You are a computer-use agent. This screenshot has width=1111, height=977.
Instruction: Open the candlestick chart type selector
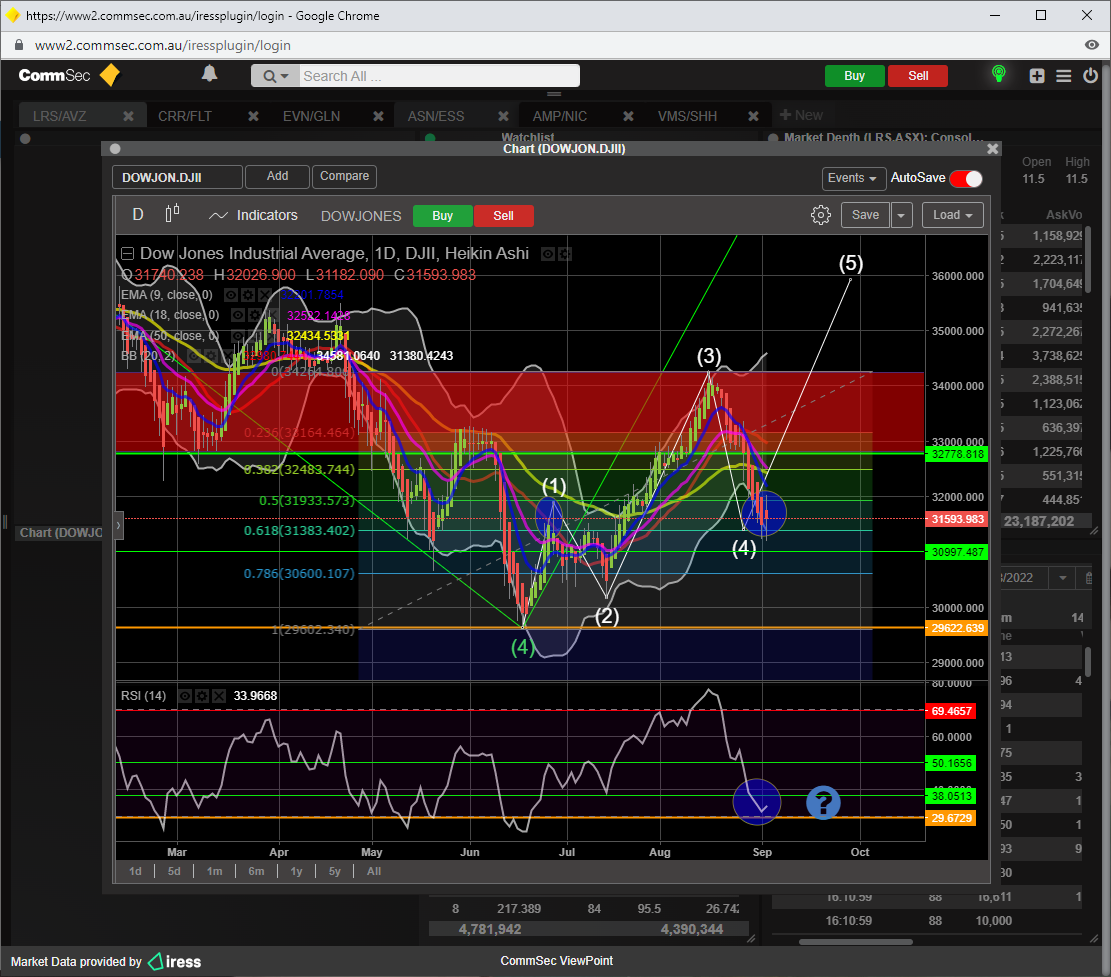172,214
